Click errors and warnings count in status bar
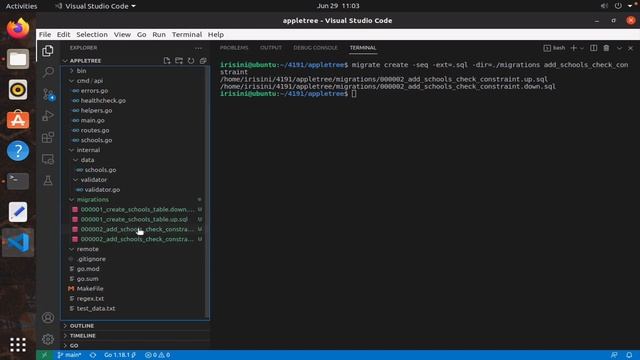Screen dimensions: 640x360 coord(158,355)
